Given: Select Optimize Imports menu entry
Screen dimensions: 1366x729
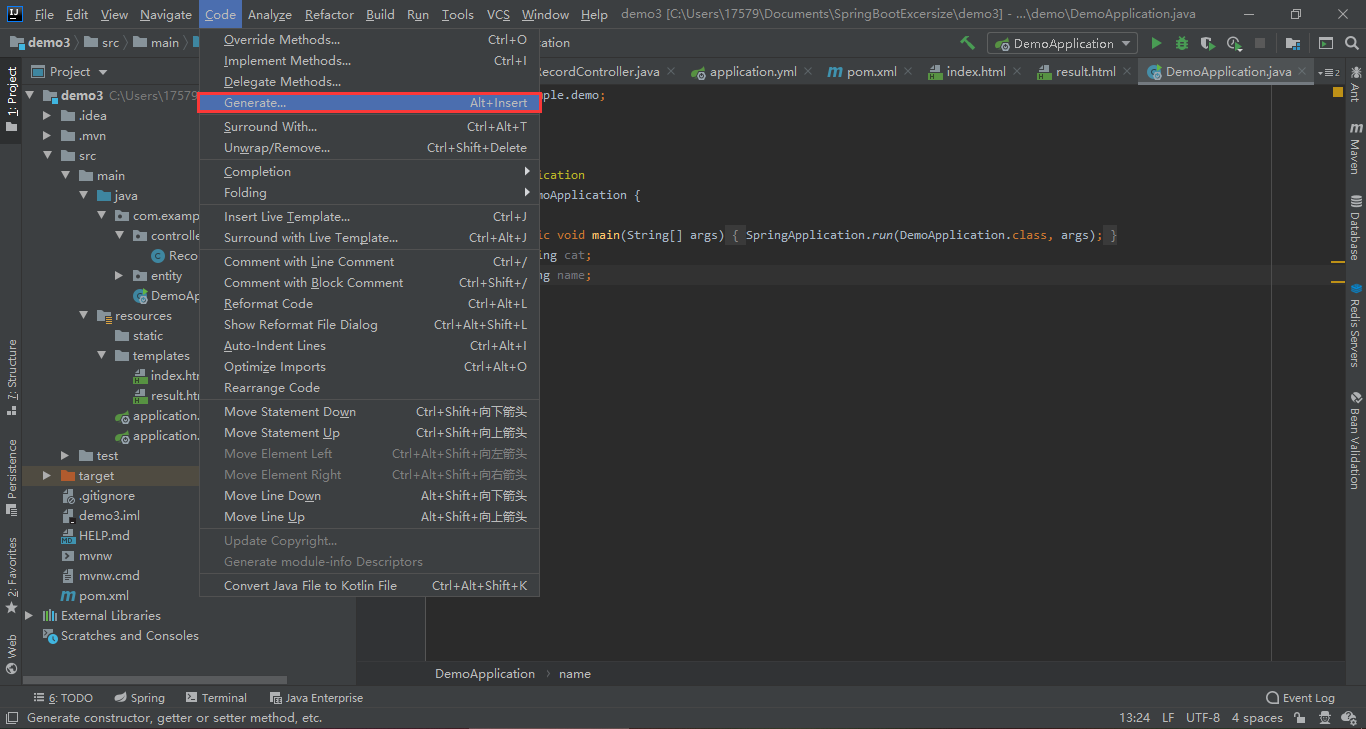Looking at the screenshot, I should pyautogui.click(x=369, y=366).
